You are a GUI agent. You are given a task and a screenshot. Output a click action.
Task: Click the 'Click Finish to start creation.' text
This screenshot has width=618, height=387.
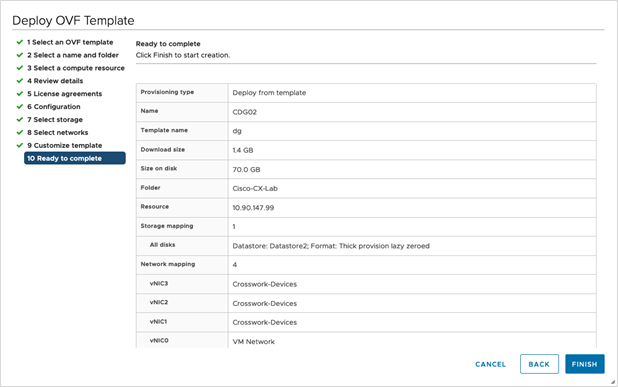(183, 55)
